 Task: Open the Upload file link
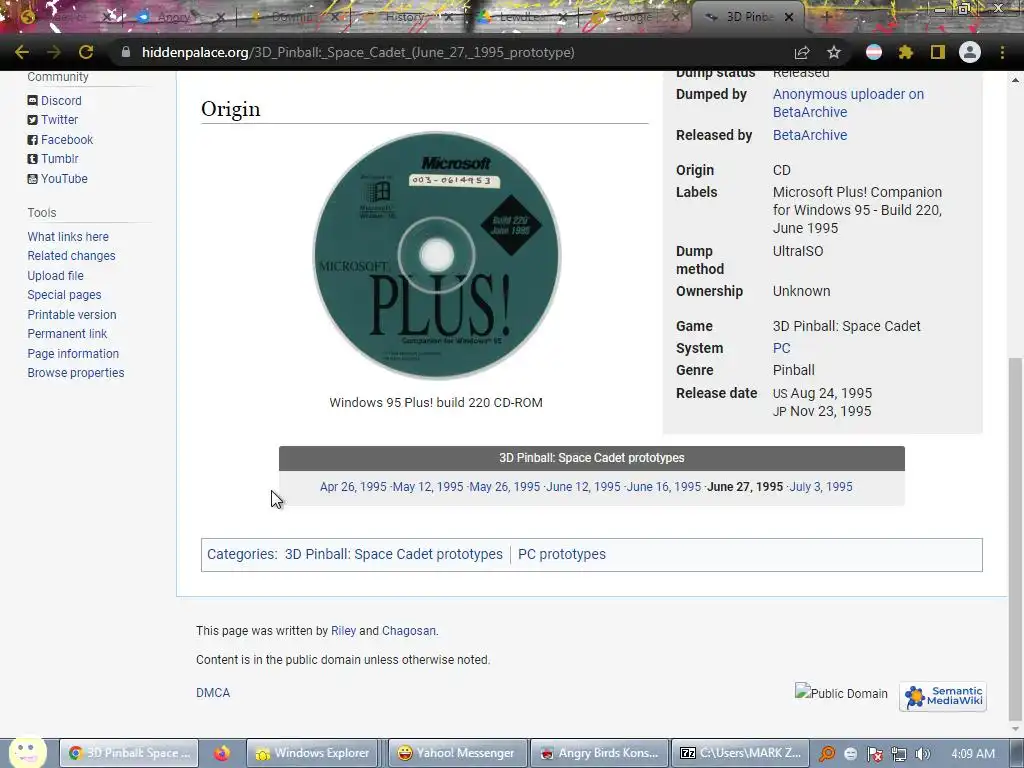coord(56,276)
